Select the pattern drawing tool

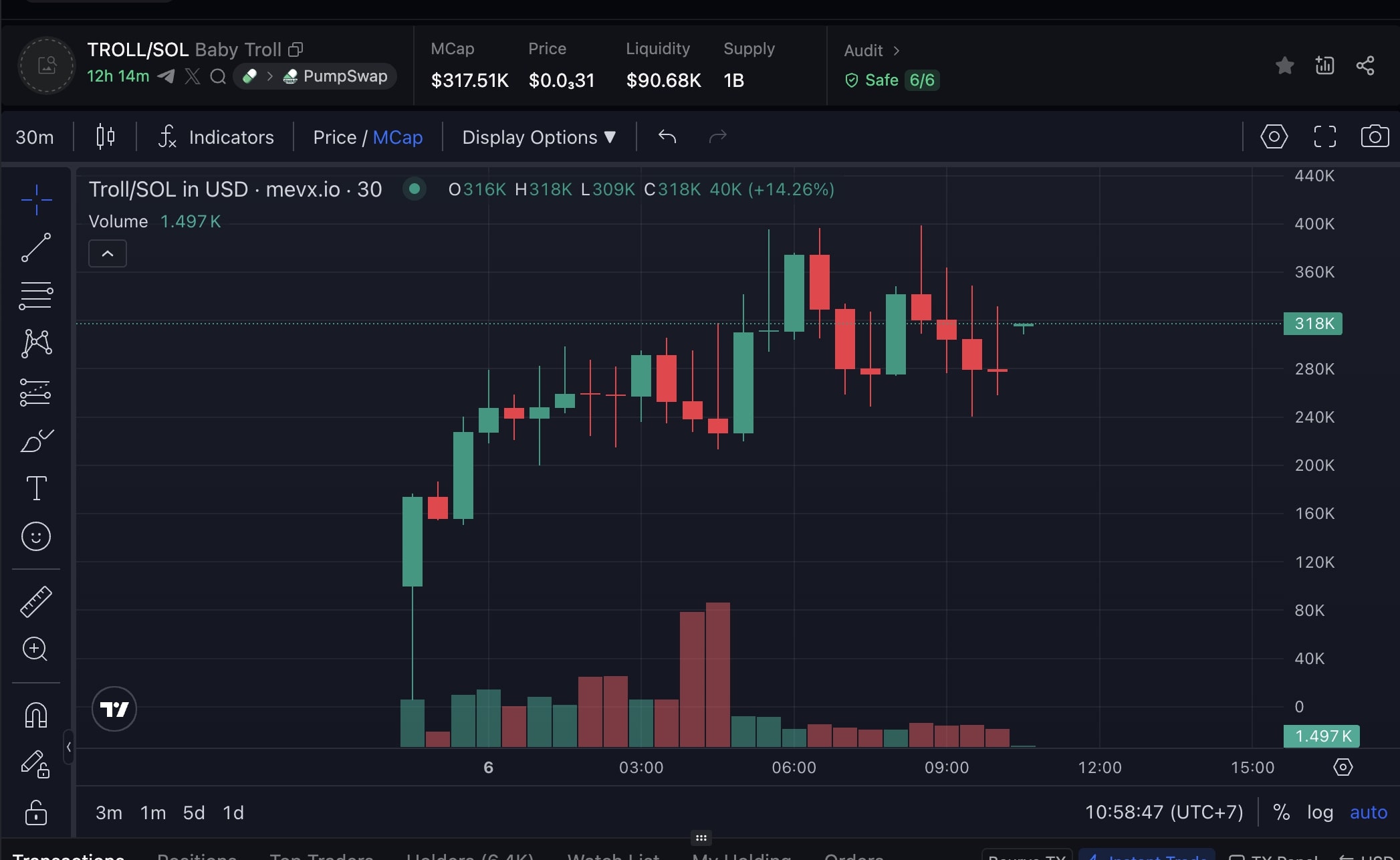[x=36, y=344]
